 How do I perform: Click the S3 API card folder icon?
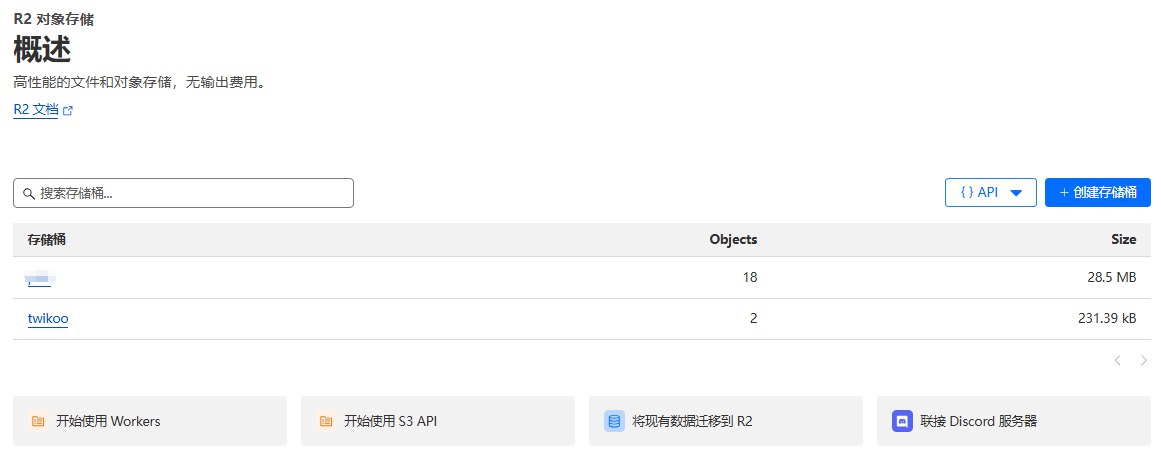[x=326, y=421]
